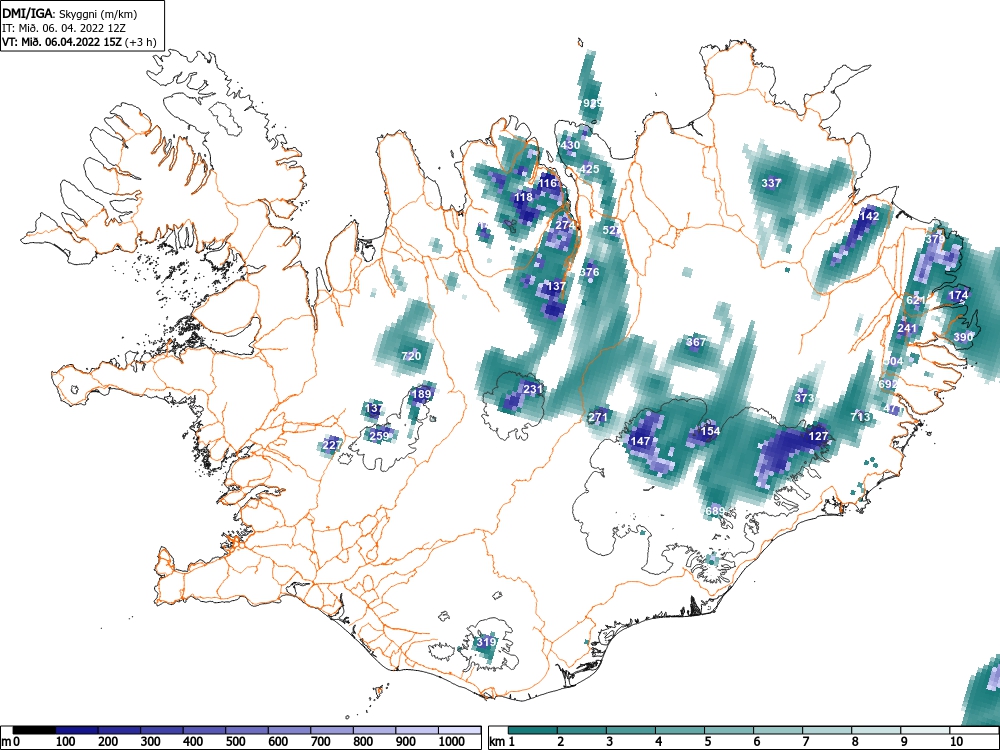
Task: Click the 189 value label
Action: pyautogui.click(x=421, y=394)
